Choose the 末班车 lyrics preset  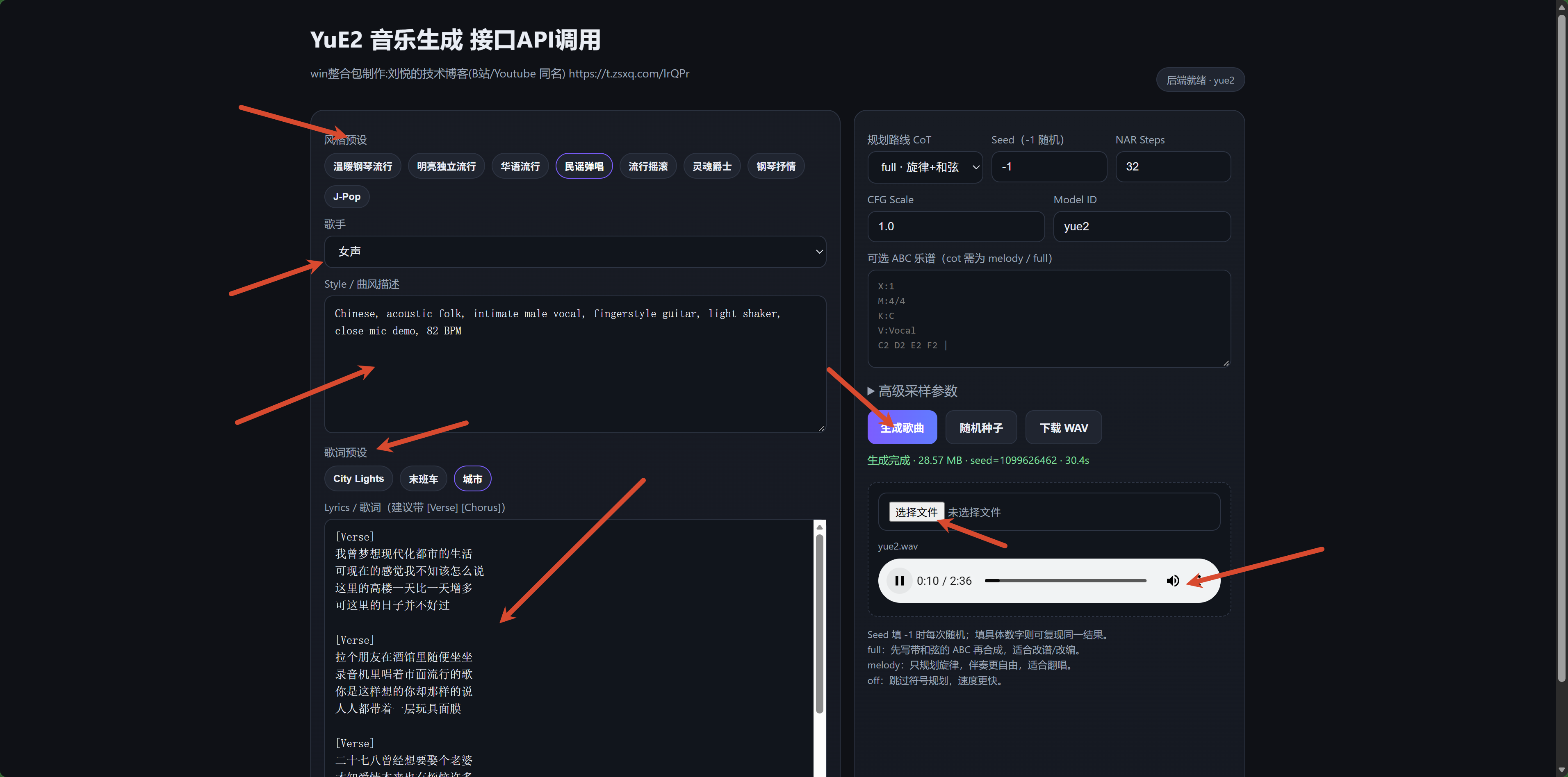point(423,478)
